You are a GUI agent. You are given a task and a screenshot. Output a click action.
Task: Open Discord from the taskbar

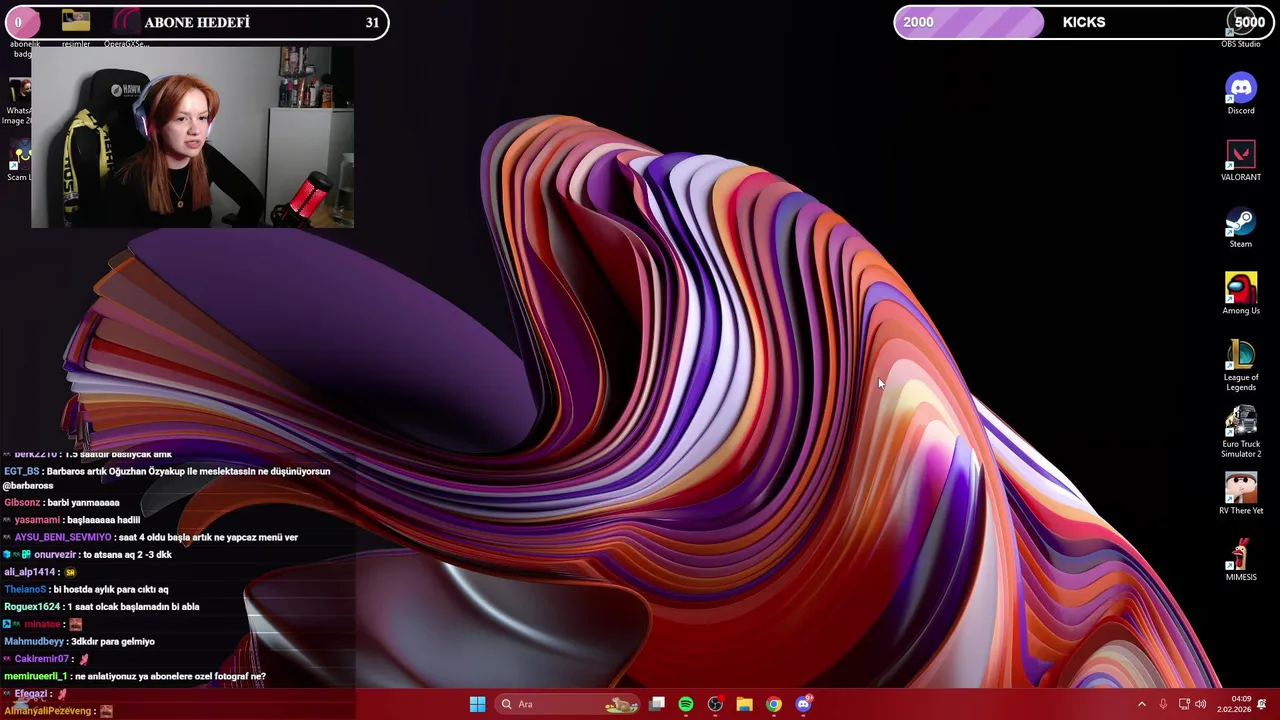click(x=803, y=704)
